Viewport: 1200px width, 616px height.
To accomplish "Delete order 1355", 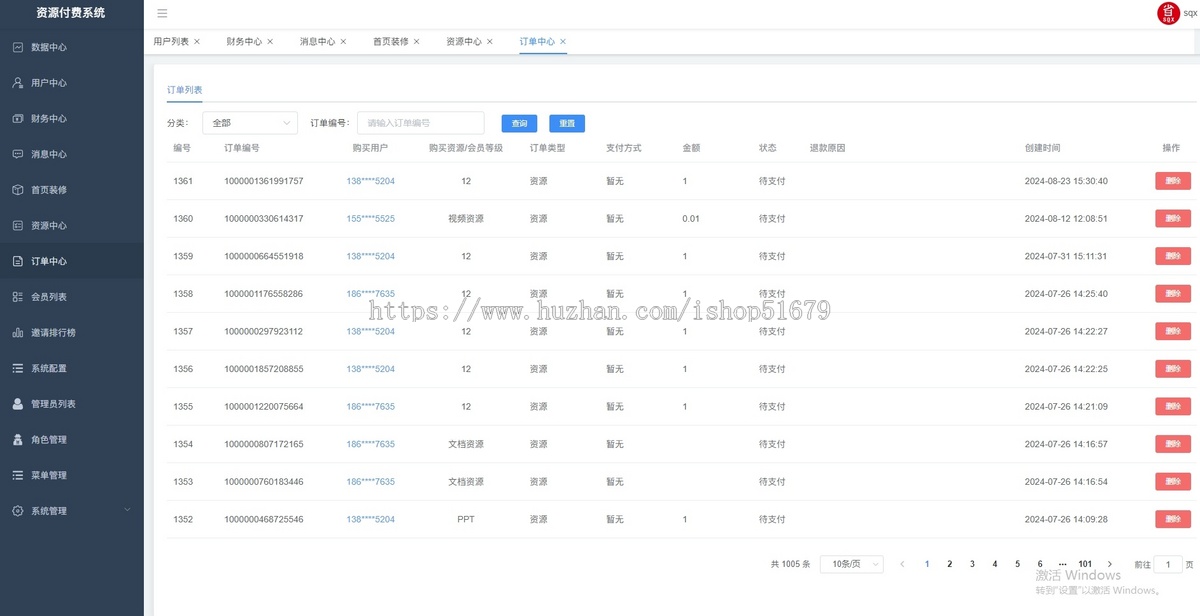I will tap(1173, 406).
